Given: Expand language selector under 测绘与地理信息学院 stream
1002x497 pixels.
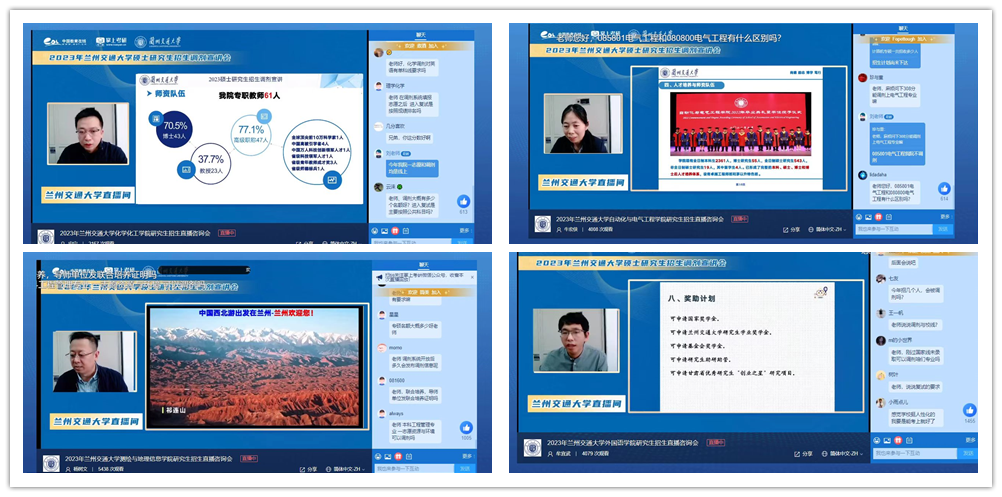Looking at the screenshot, I should click(346, 468).
